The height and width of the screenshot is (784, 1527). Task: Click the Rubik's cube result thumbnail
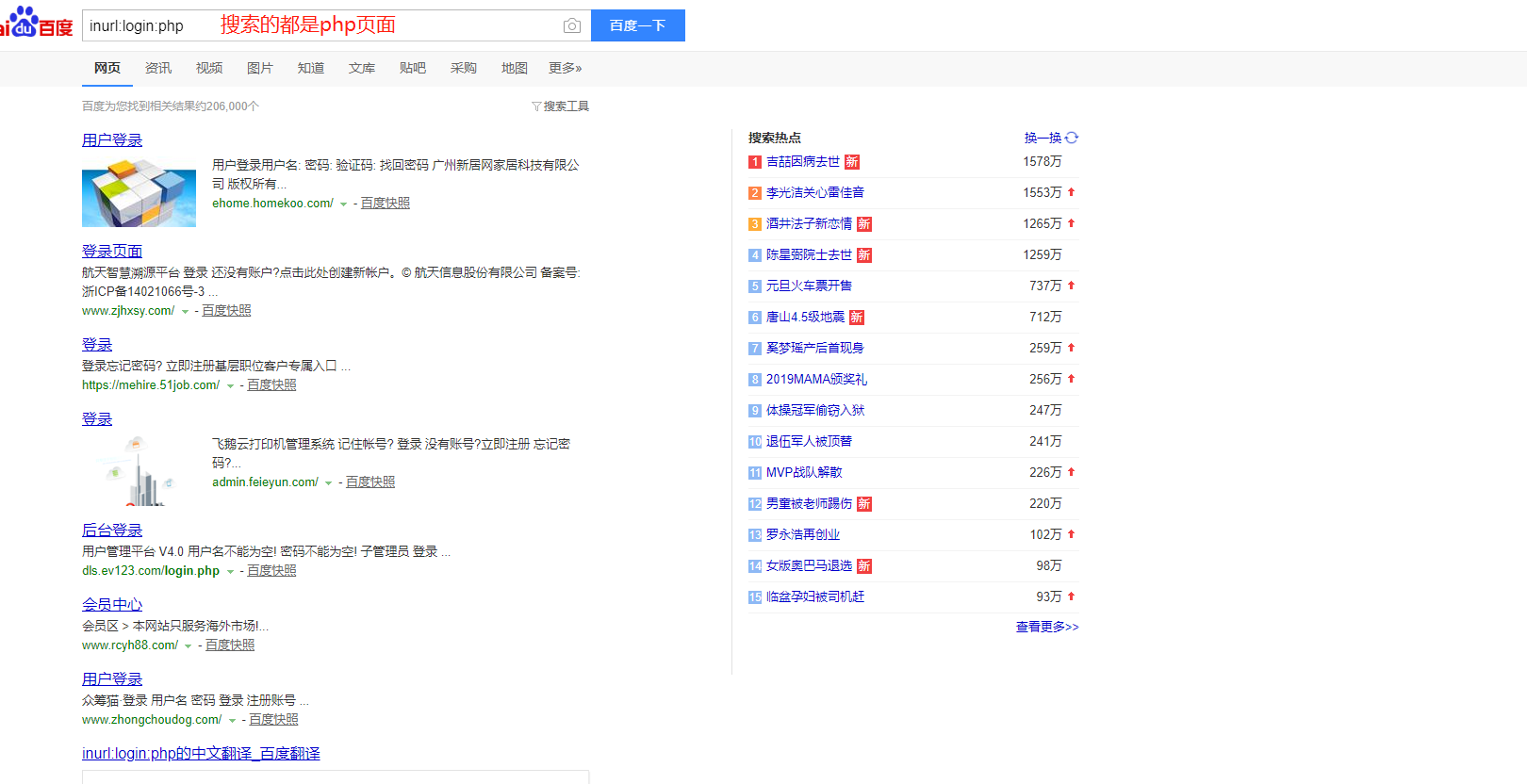pyautogui.click(x=139, y=192)
